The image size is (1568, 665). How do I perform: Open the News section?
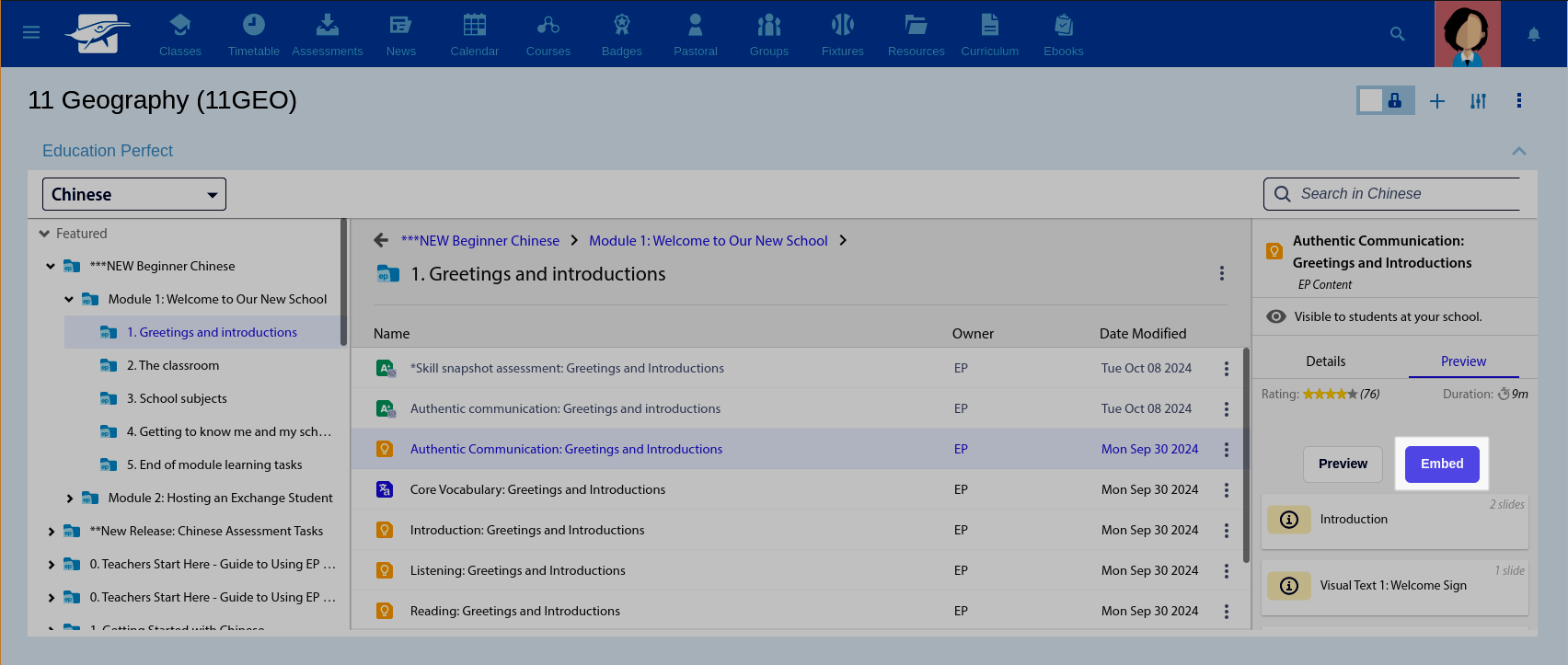pos(401,35)
